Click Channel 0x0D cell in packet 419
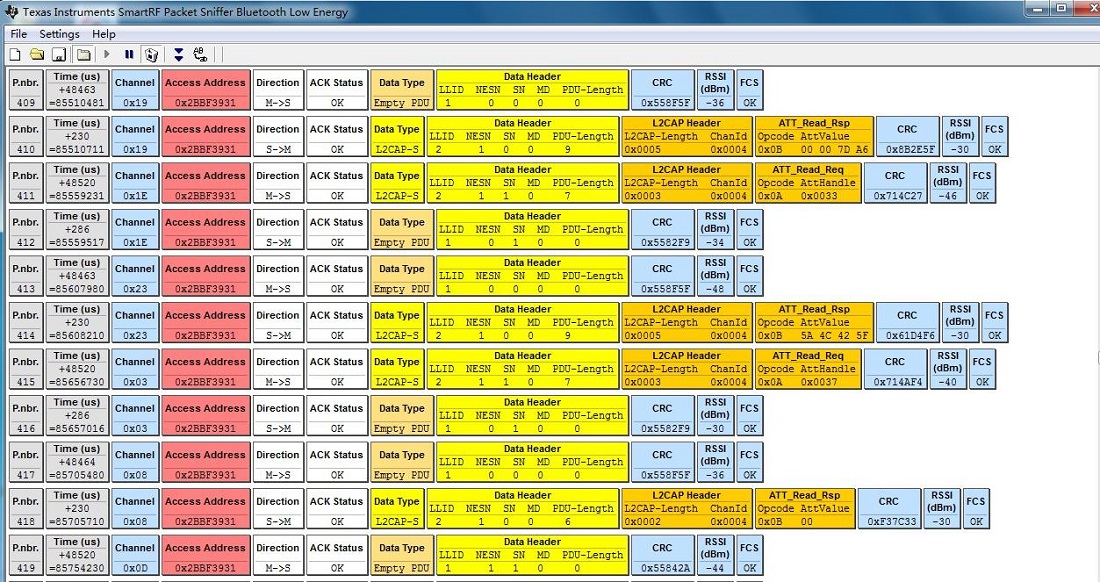Screen dimensions: 1100x582 click(135, 555)
